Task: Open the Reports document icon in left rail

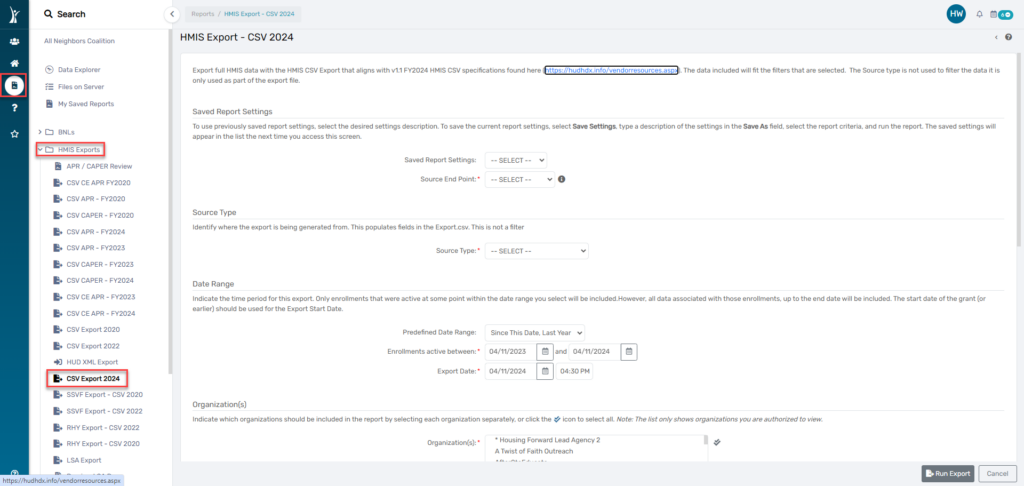Action: [x=14, y=86]
